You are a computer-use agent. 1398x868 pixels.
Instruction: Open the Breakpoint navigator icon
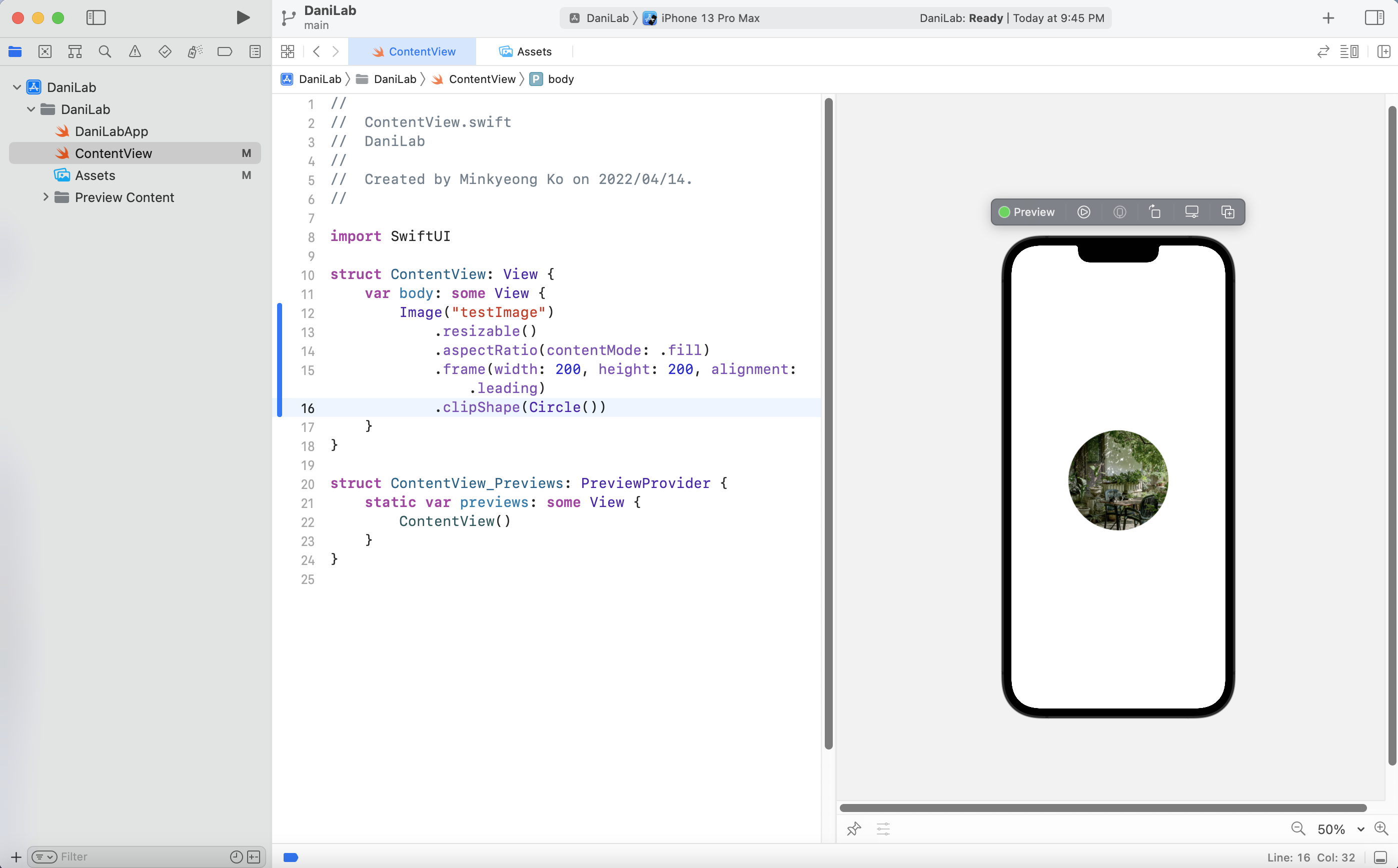click(225, 51)
